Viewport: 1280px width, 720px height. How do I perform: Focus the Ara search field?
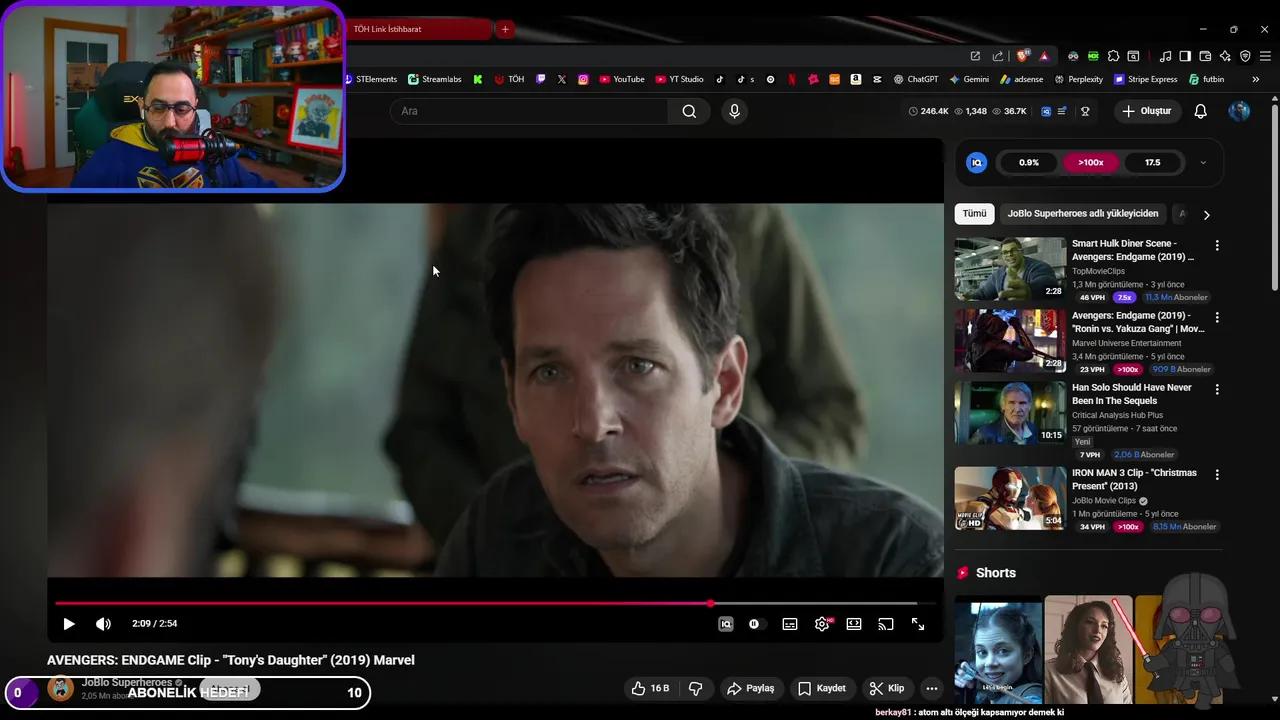530,111
